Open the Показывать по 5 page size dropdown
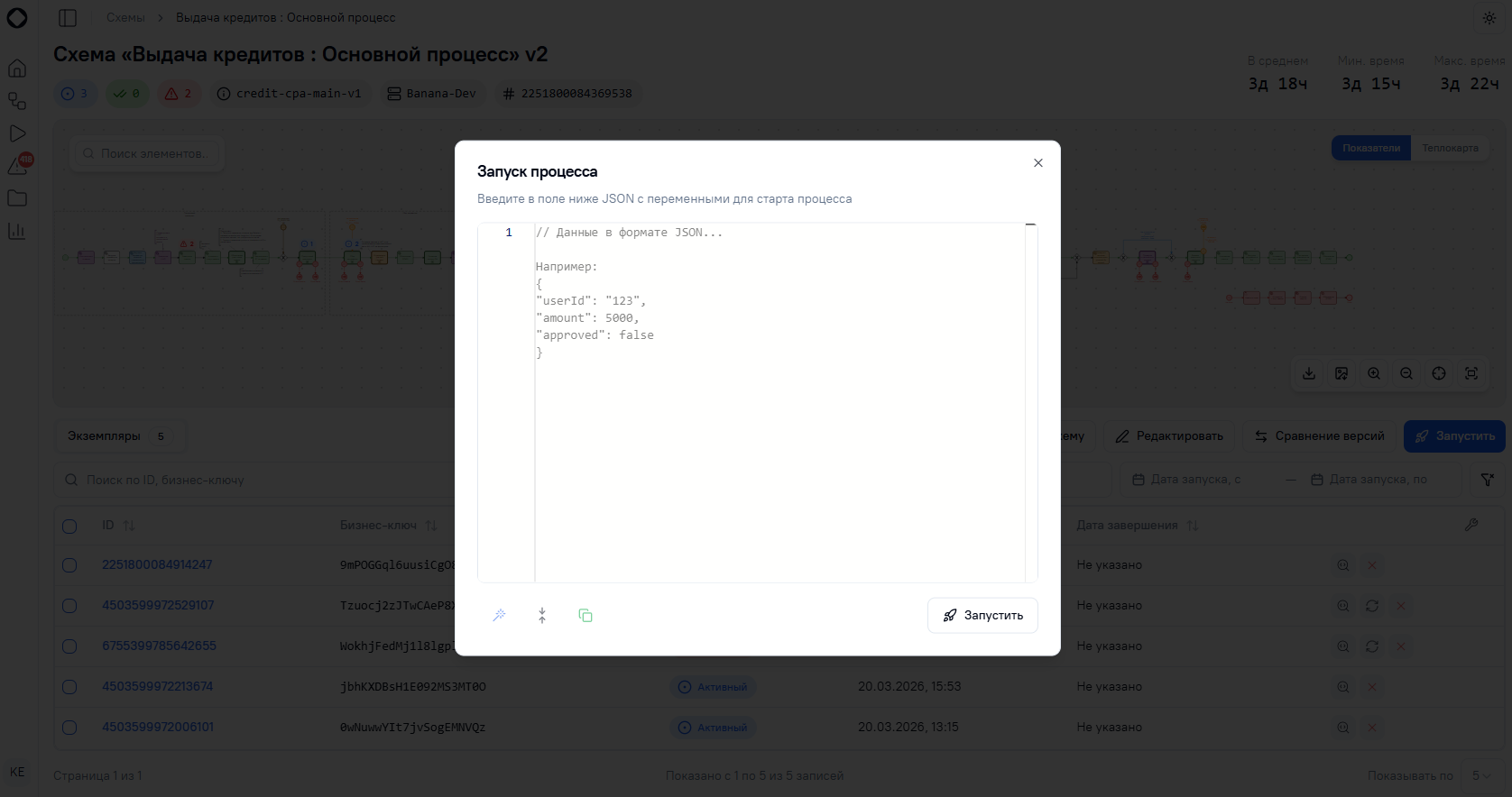This screenshot has width=1512, height=797. (x=1481, y=775)
